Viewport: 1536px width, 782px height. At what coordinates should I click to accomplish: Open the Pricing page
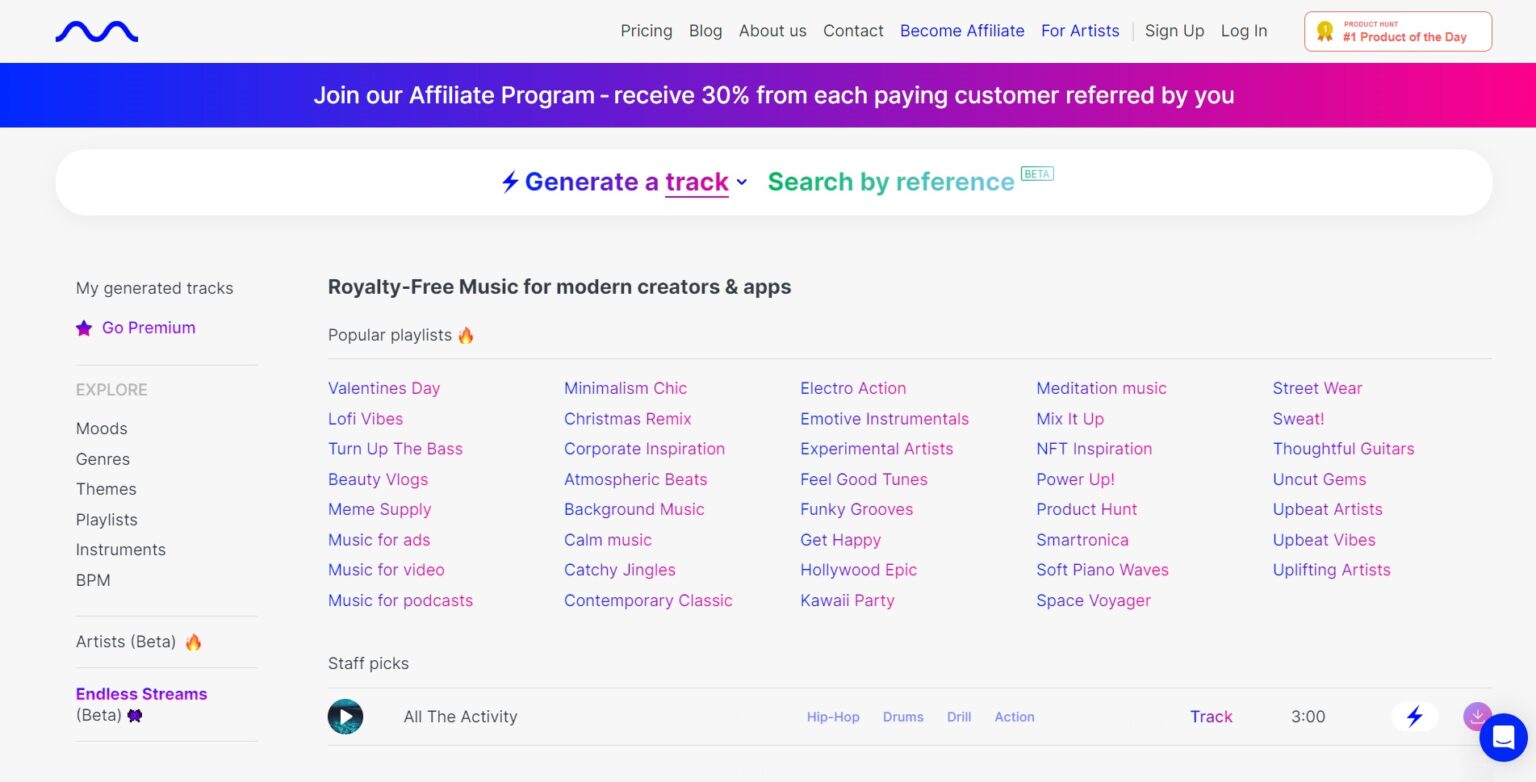(646, 31)
